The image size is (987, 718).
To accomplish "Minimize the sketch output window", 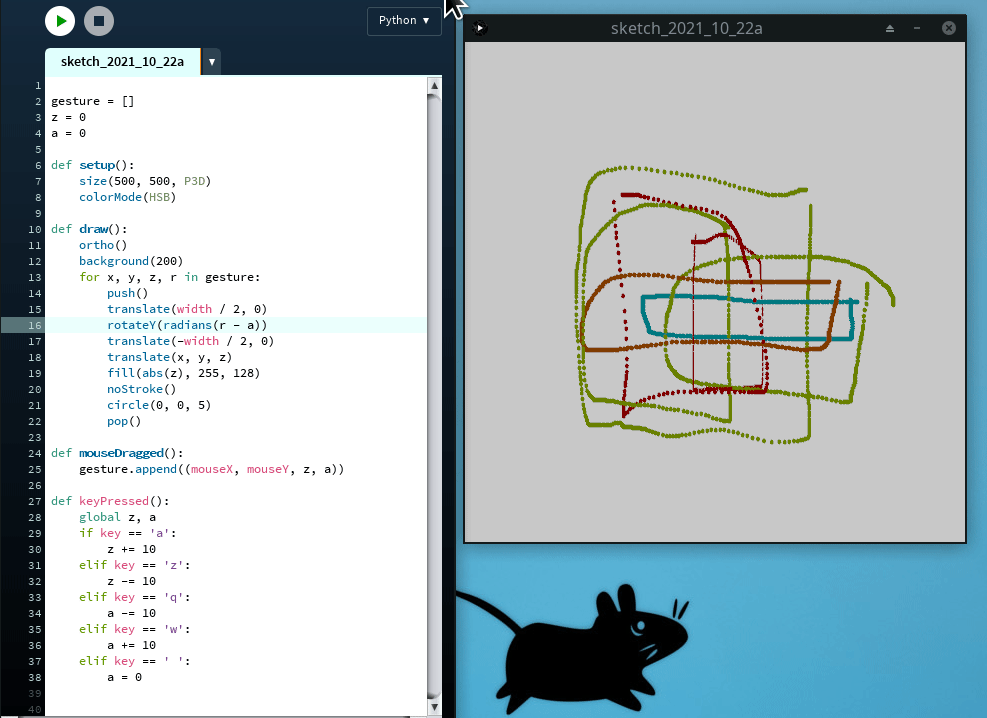I will pos(919,28).
